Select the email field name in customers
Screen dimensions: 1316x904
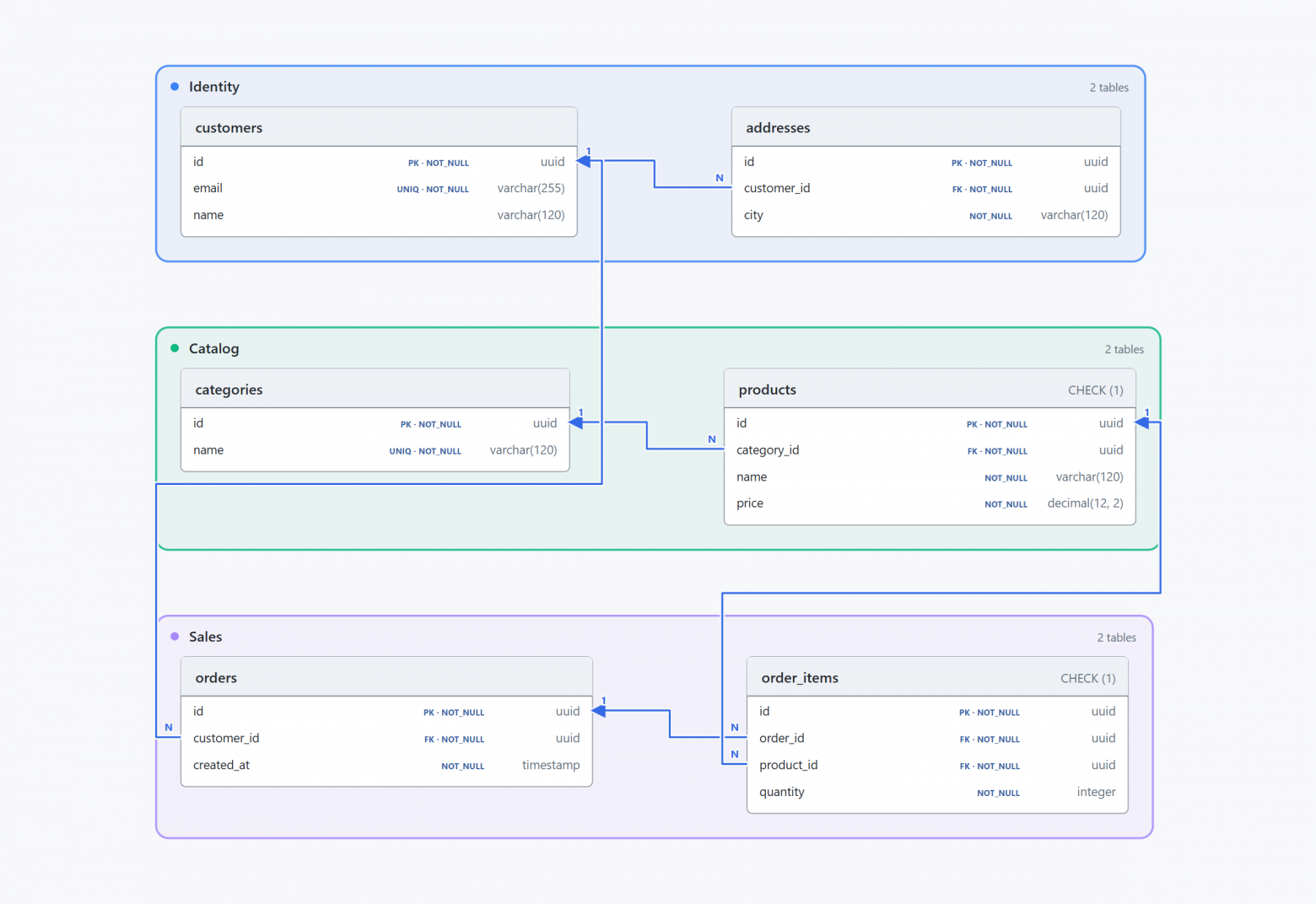[x=208, y=188]
